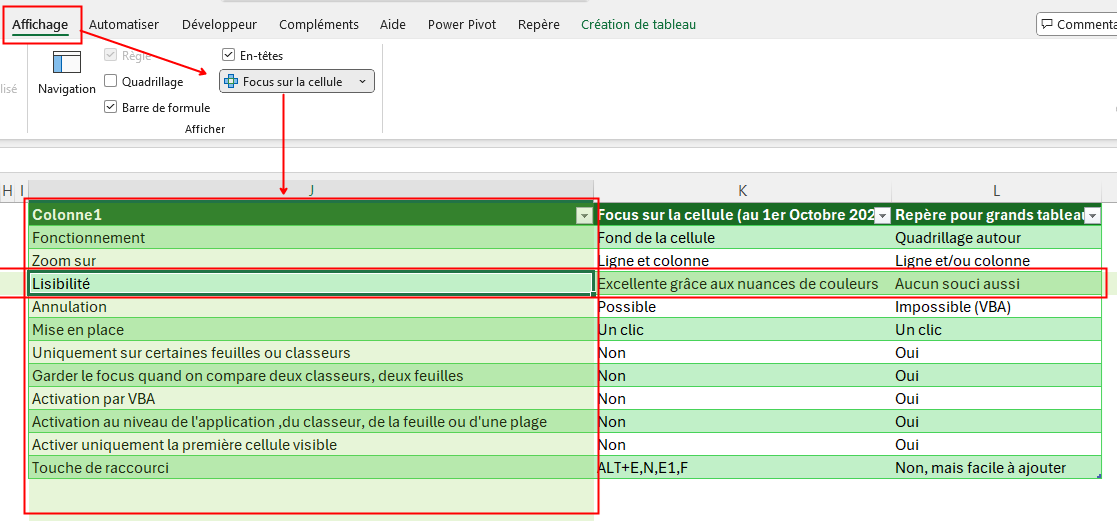1117x521 pixels.
Task: Click the cell containing Impossible (VBA)
Action: [996, 307]
